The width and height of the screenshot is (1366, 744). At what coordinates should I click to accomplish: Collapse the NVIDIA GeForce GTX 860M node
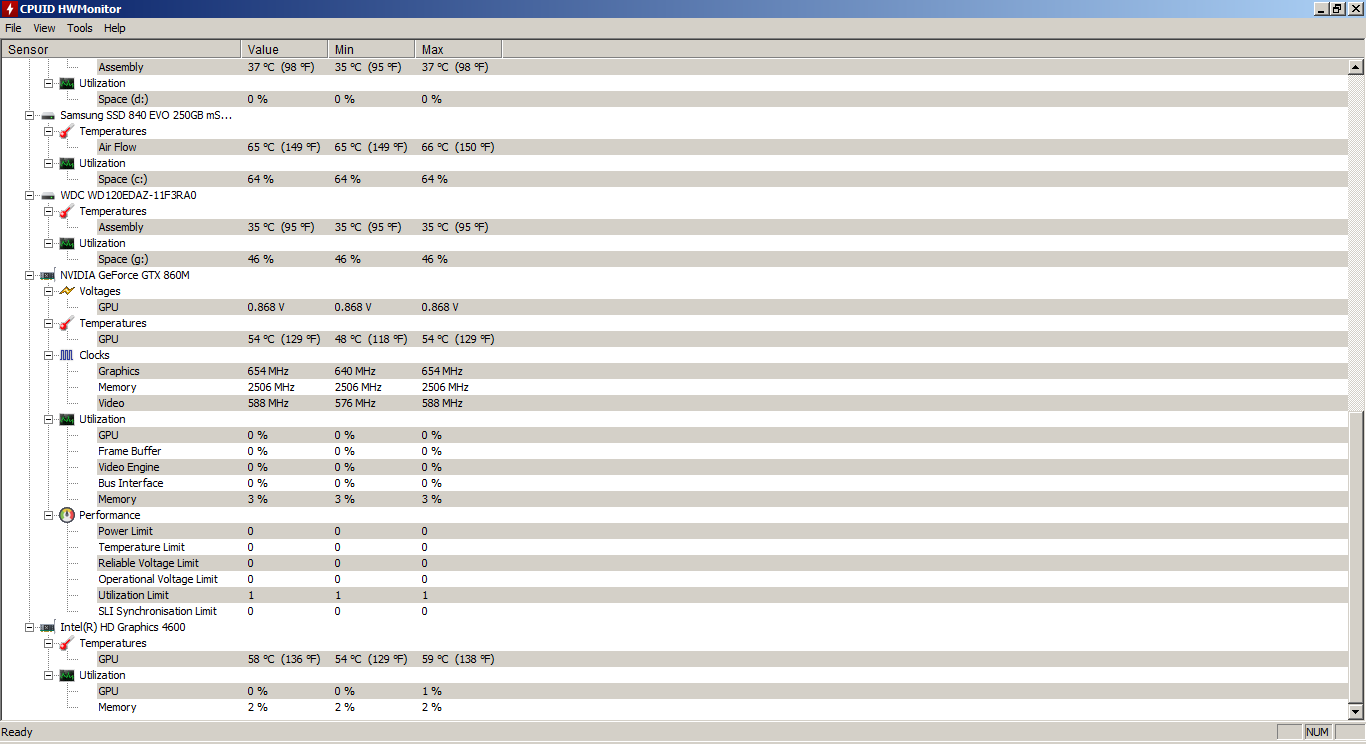point(30,275)
